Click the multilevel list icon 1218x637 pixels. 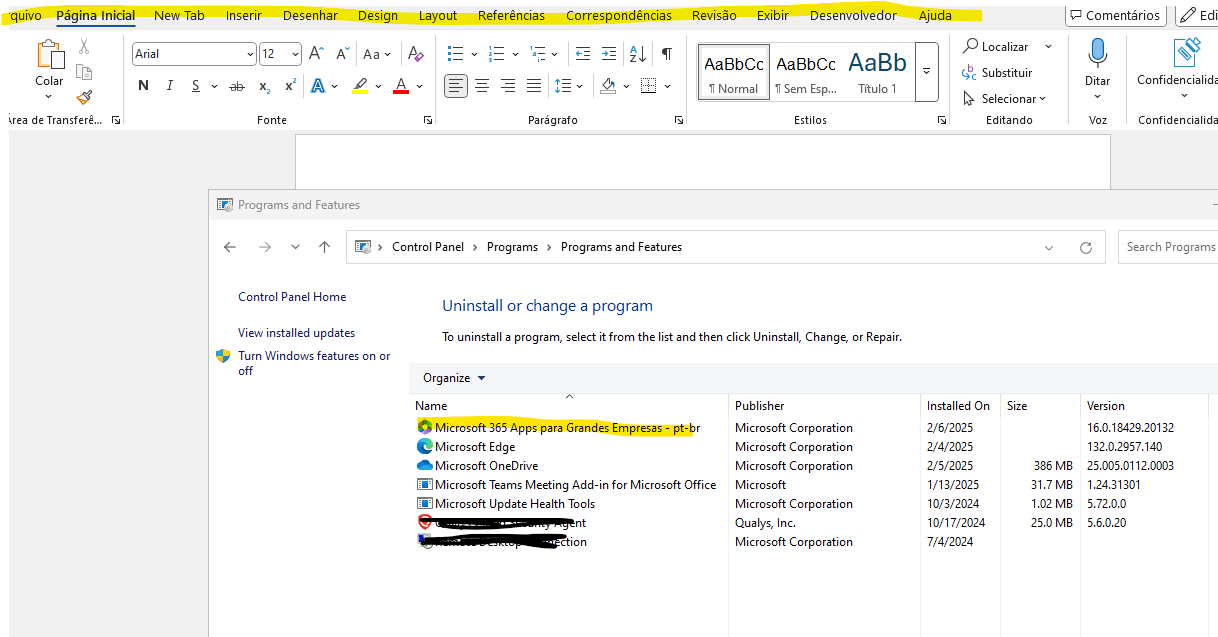[x=538, y=54]
